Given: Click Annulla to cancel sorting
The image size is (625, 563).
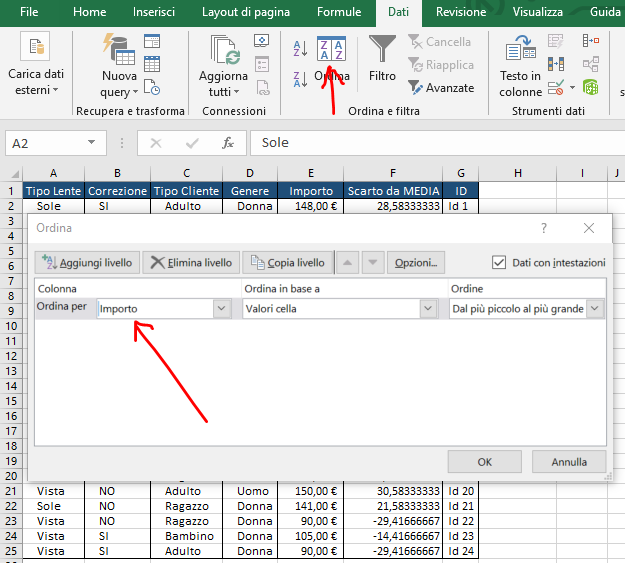Looking at the screenshot, I should point(568,462).
